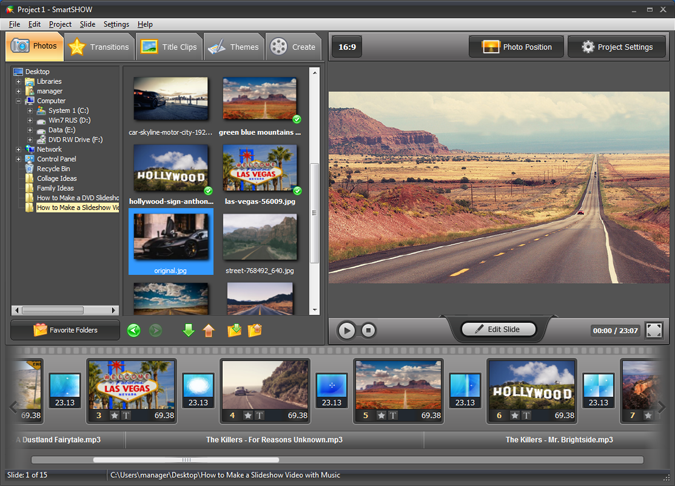
Task: Open the Title Clips tab
Action: pos(169,46)
